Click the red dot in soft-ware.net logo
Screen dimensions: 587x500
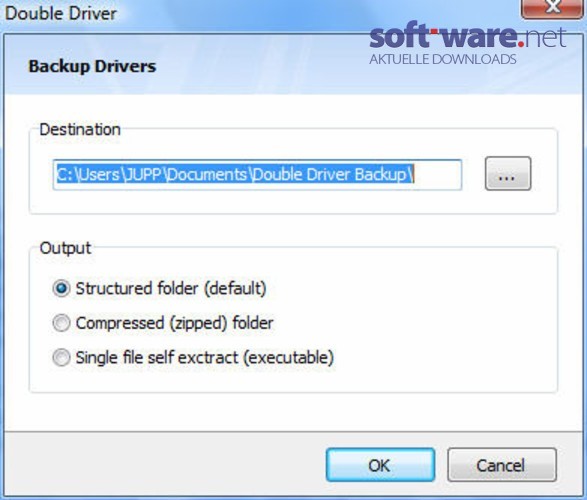[521, 44]
